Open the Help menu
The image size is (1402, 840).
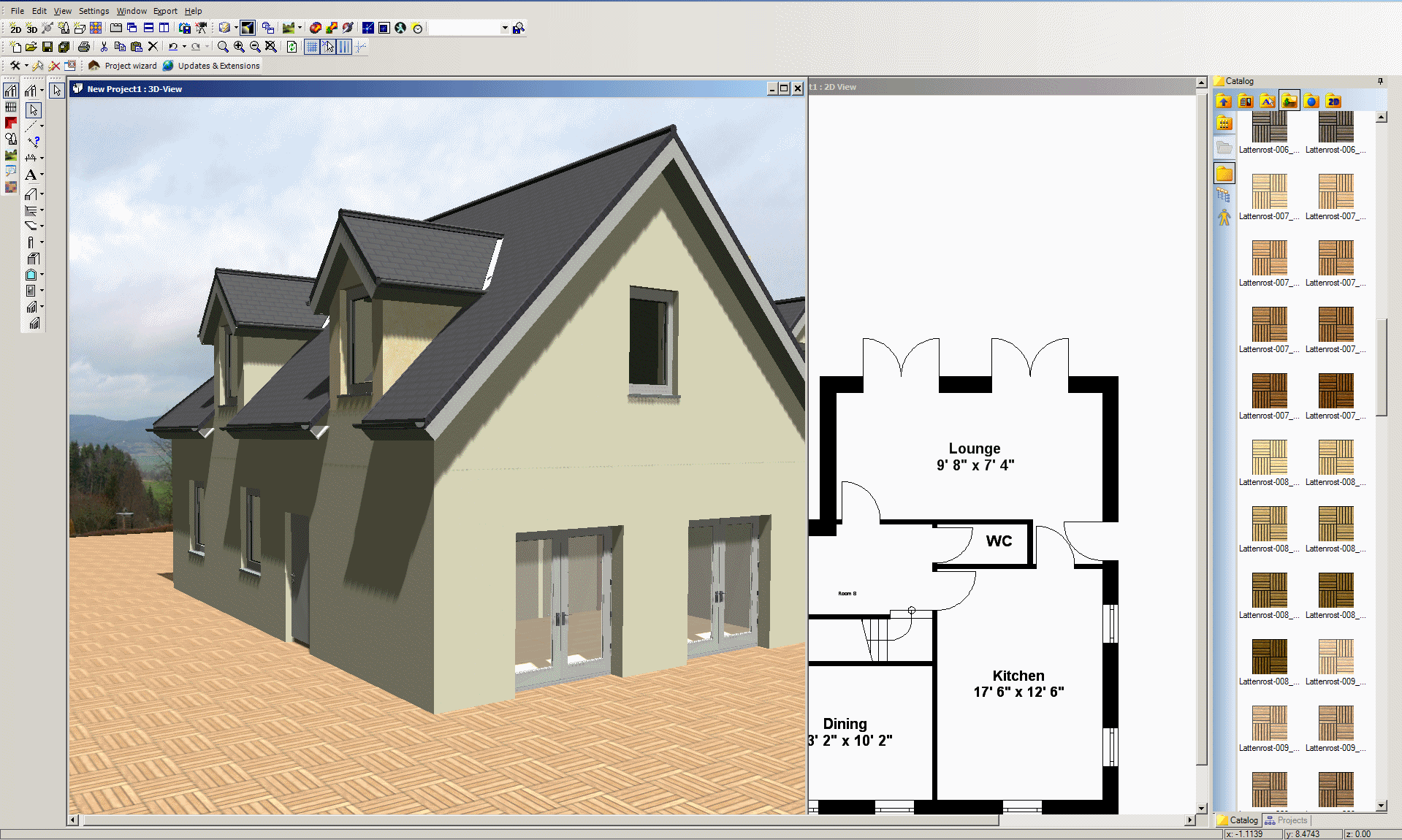[x=193, y=11]
